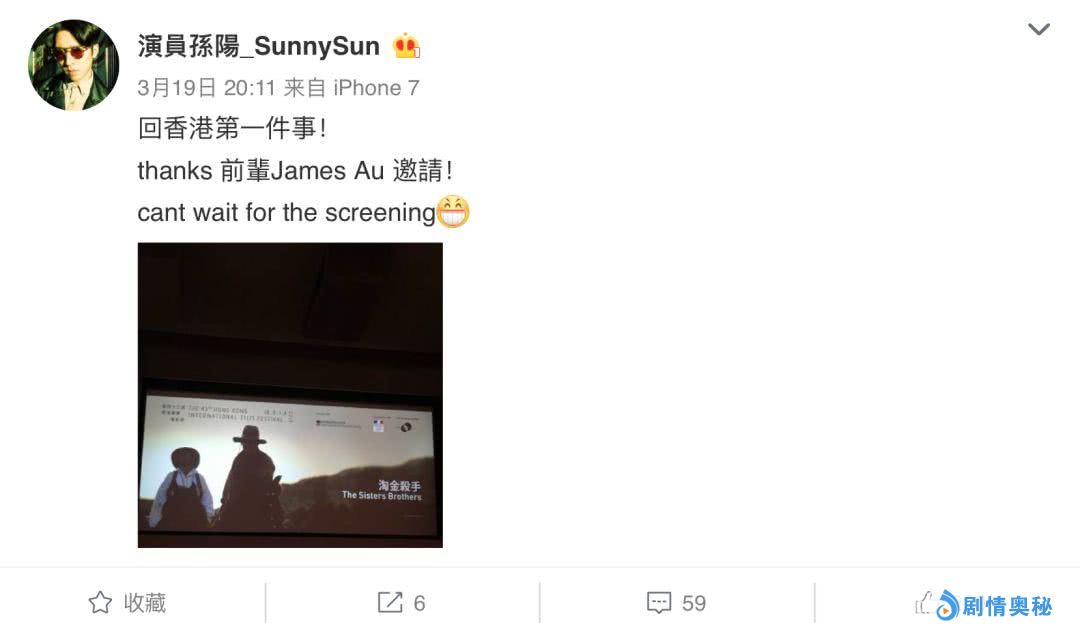Open The Sisters Brothers screening photo
Image resolution: width=1080 pixels, height=636 pixels.
click(290, 395)
